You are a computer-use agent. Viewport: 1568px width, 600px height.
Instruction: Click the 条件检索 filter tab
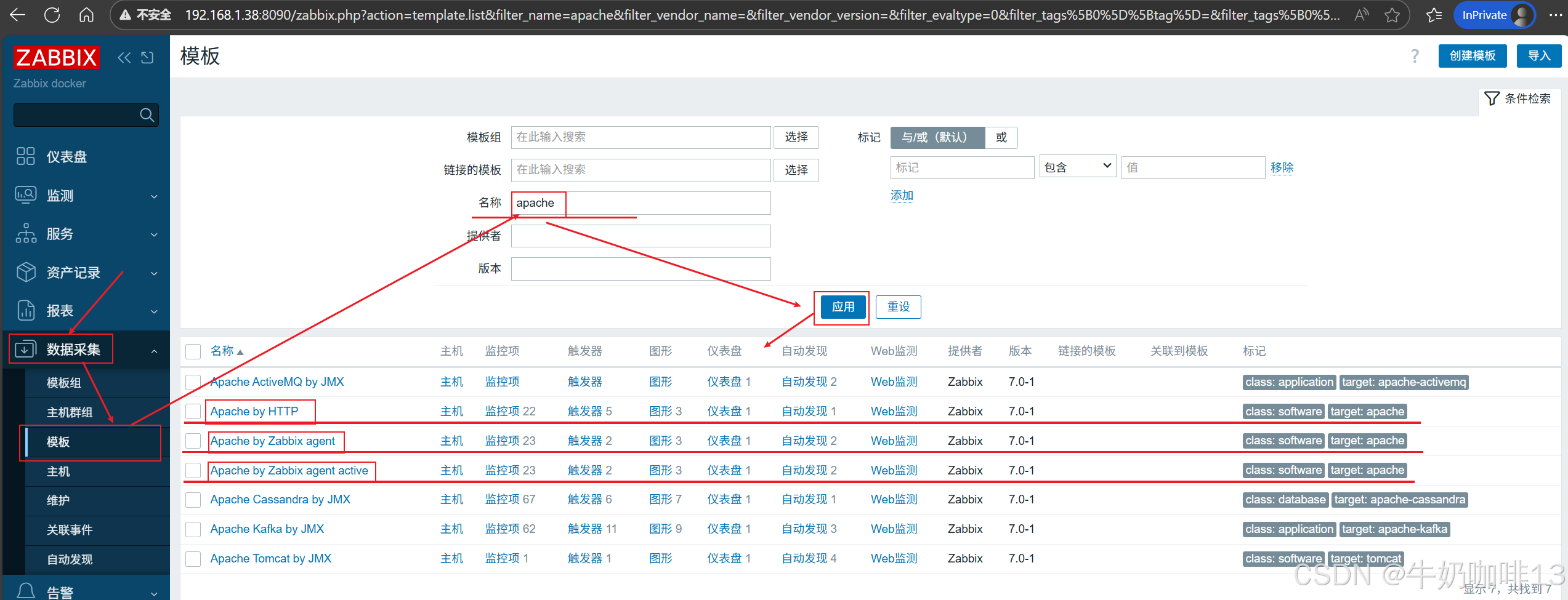tap(1519, 98)
